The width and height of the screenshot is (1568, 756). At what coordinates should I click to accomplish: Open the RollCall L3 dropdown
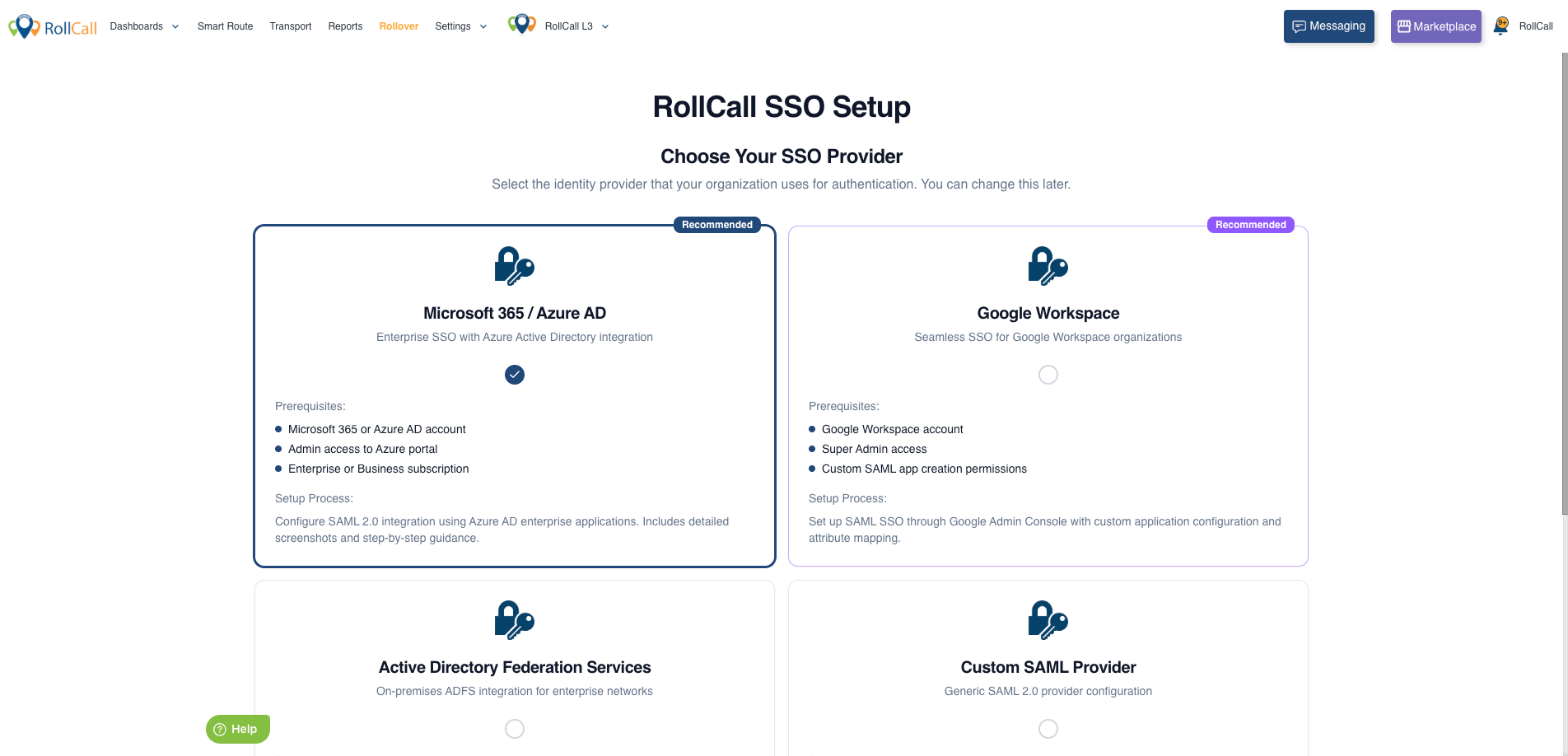coord(576,26)
